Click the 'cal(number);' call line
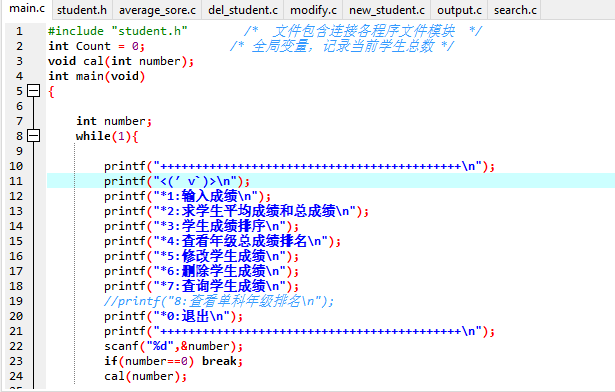 [146, 376]
